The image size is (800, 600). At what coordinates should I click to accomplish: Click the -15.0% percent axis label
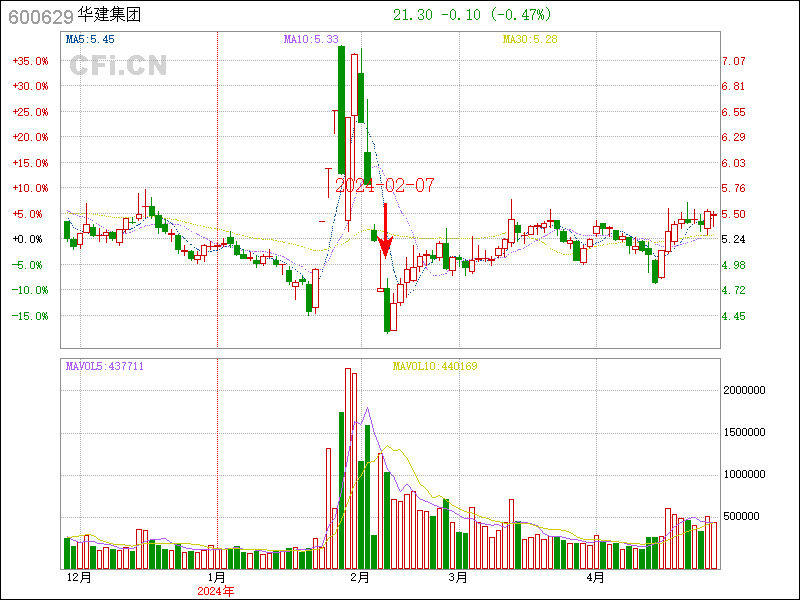coord(30,316)
